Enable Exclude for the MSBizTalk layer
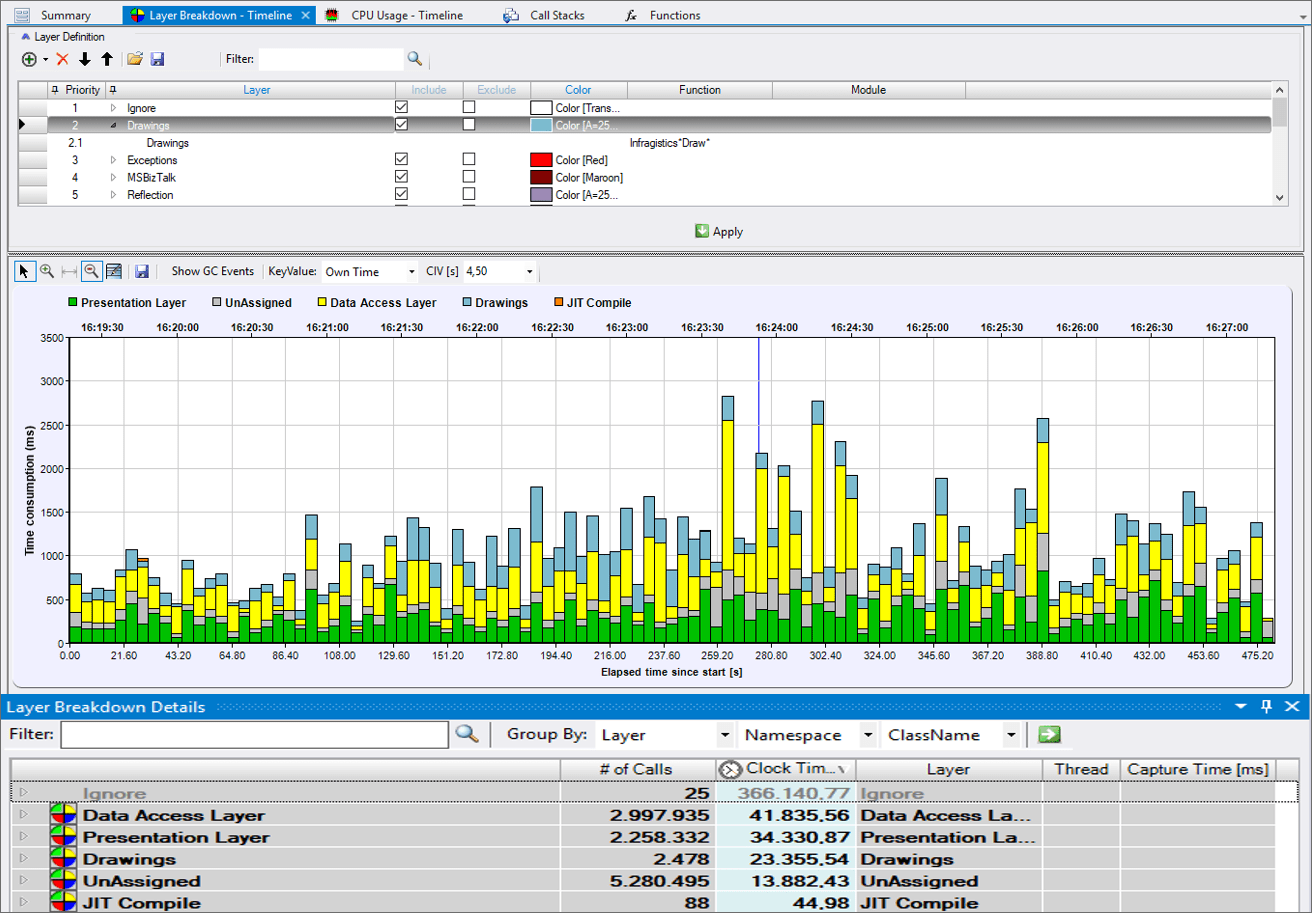The width and height of the screenshot is (1312, 913). 467,177
